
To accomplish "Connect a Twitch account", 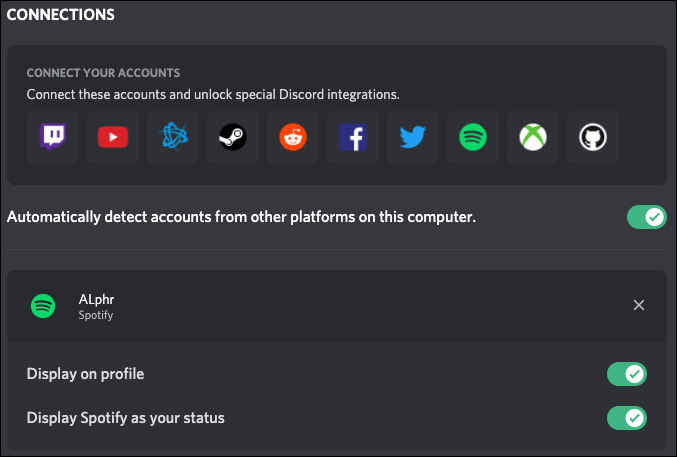I will (x=53, y=137).
